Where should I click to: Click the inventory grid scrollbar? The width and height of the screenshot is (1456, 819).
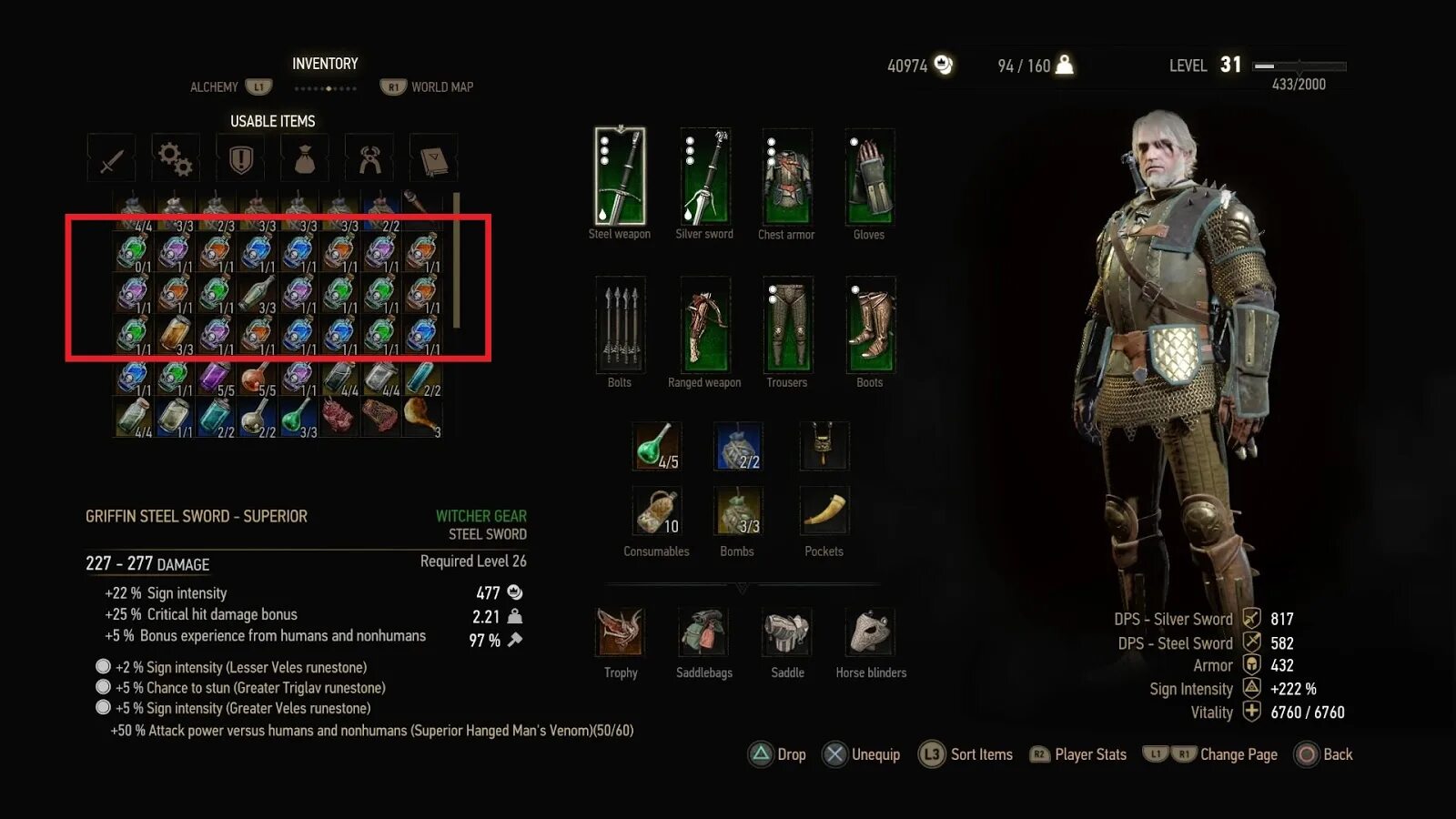456,260
